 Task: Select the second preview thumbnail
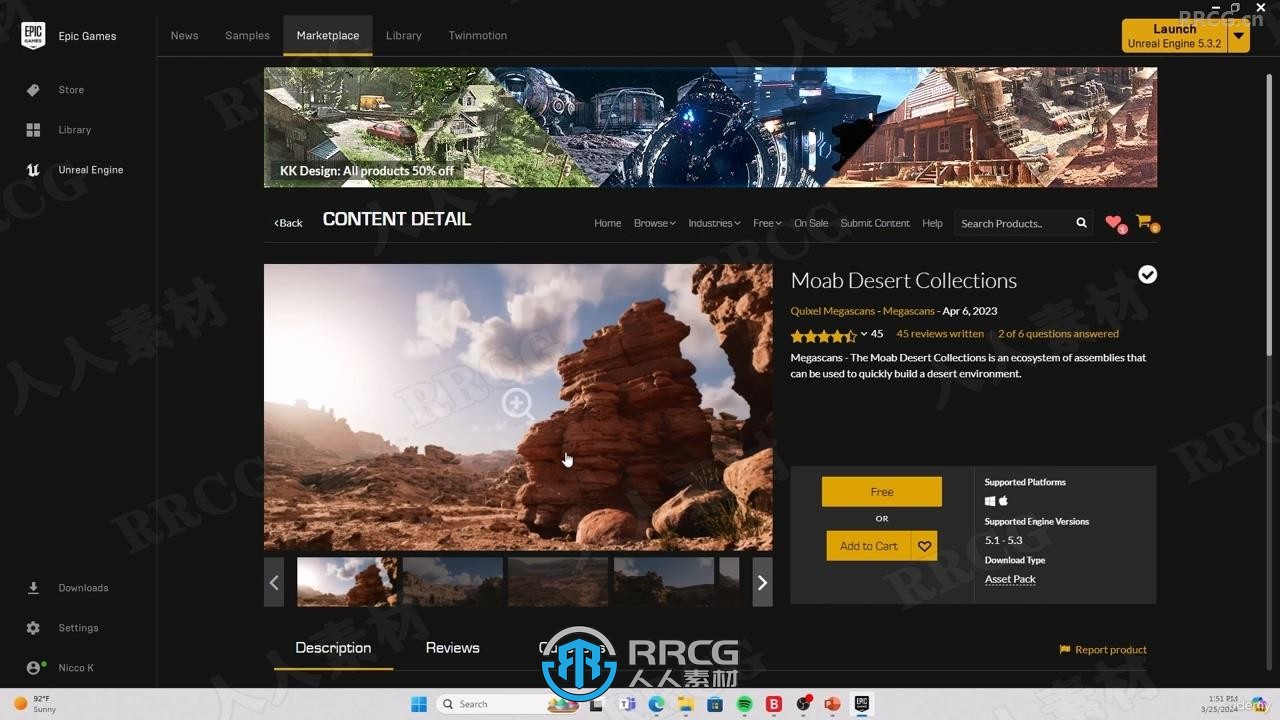click(x=452, y=582)
